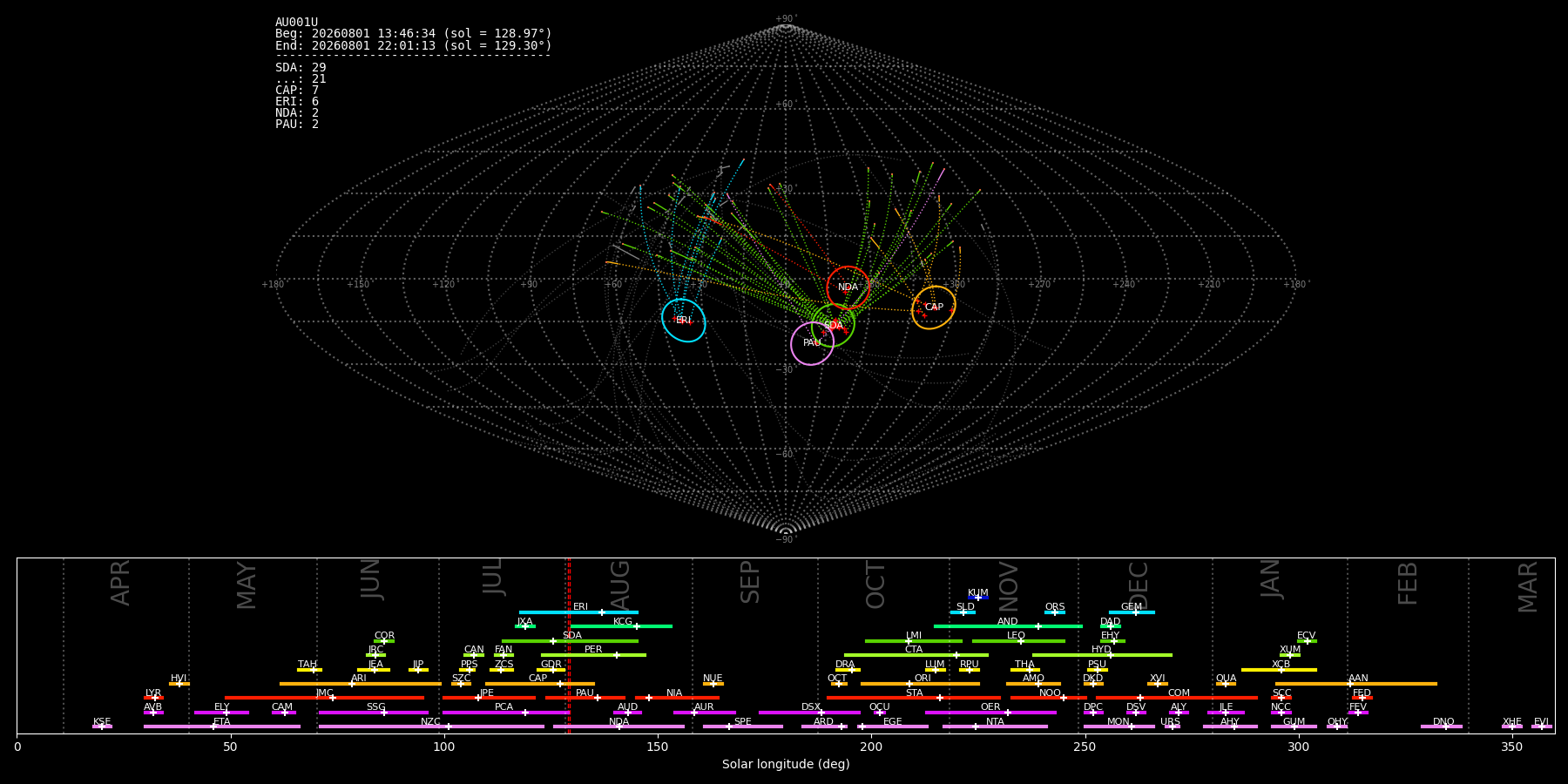Click the DRA shower label on the timeline

845,665
